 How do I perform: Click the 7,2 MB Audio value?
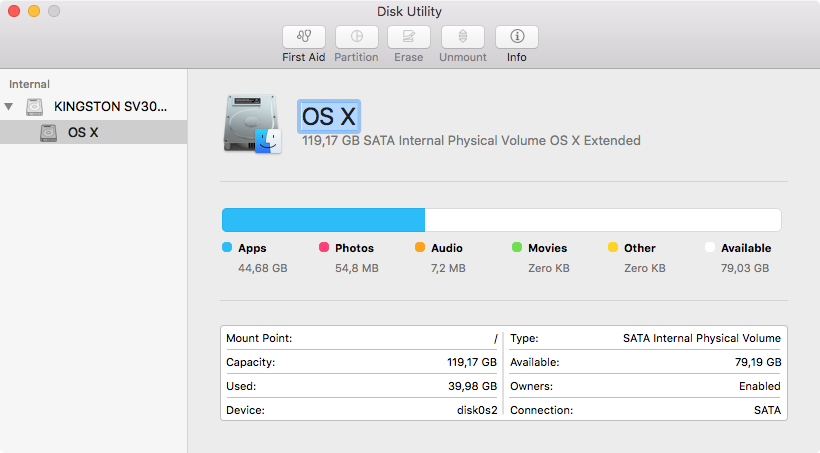point(448,268)
